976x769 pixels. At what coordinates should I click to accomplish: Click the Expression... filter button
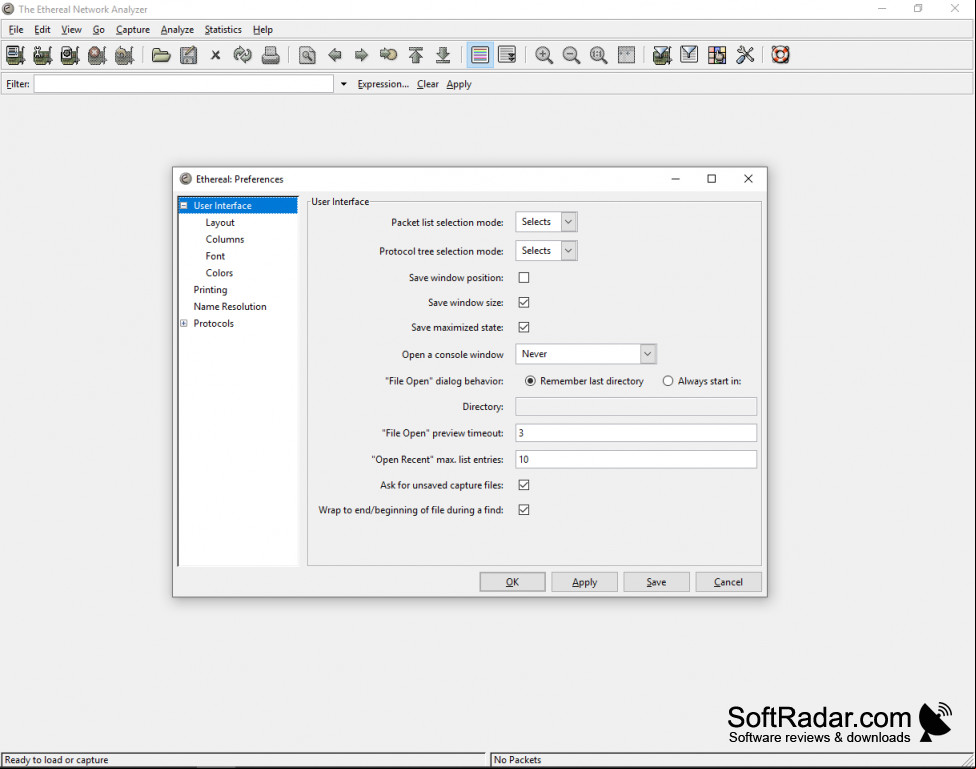pyautogui.click(x=383, y=84)
